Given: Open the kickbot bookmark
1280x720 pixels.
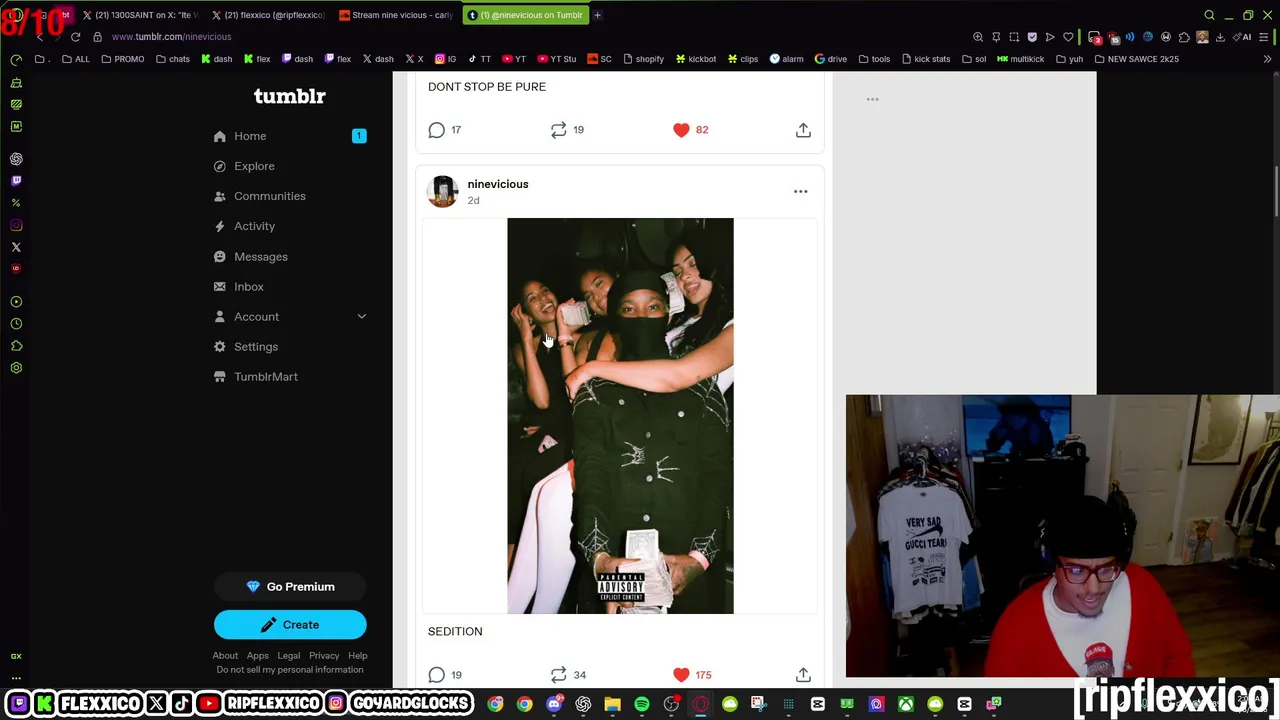Looking at the screenshot, I should (x=695, y=59).
